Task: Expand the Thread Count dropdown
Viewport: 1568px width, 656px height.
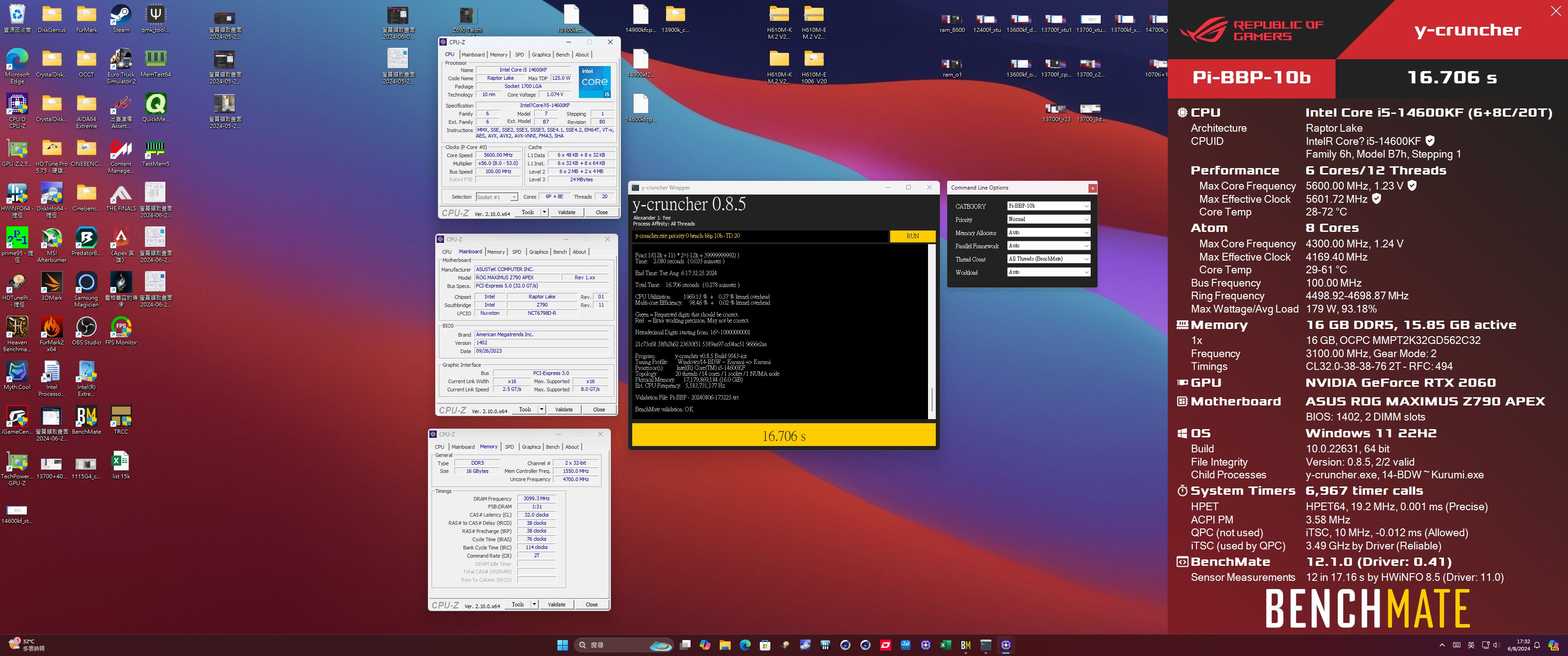Action: pyautogui.click(x=1048, y=259)
